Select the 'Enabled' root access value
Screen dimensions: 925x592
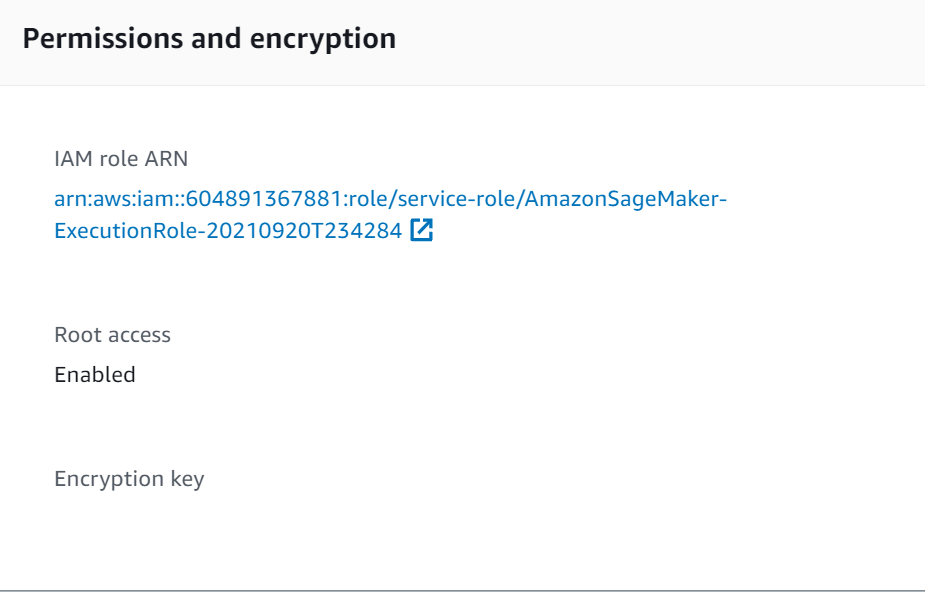click(x=95, y=375)
